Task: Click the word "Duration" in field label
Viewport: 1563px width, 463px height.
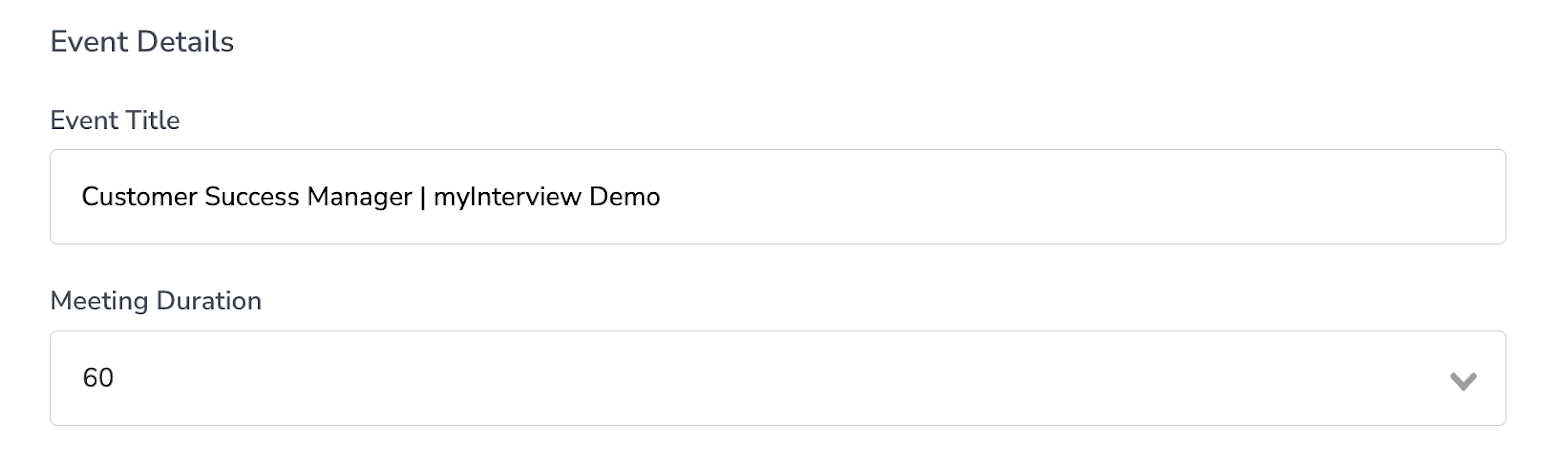Action: pyautogui.click(x=209, y=301)
